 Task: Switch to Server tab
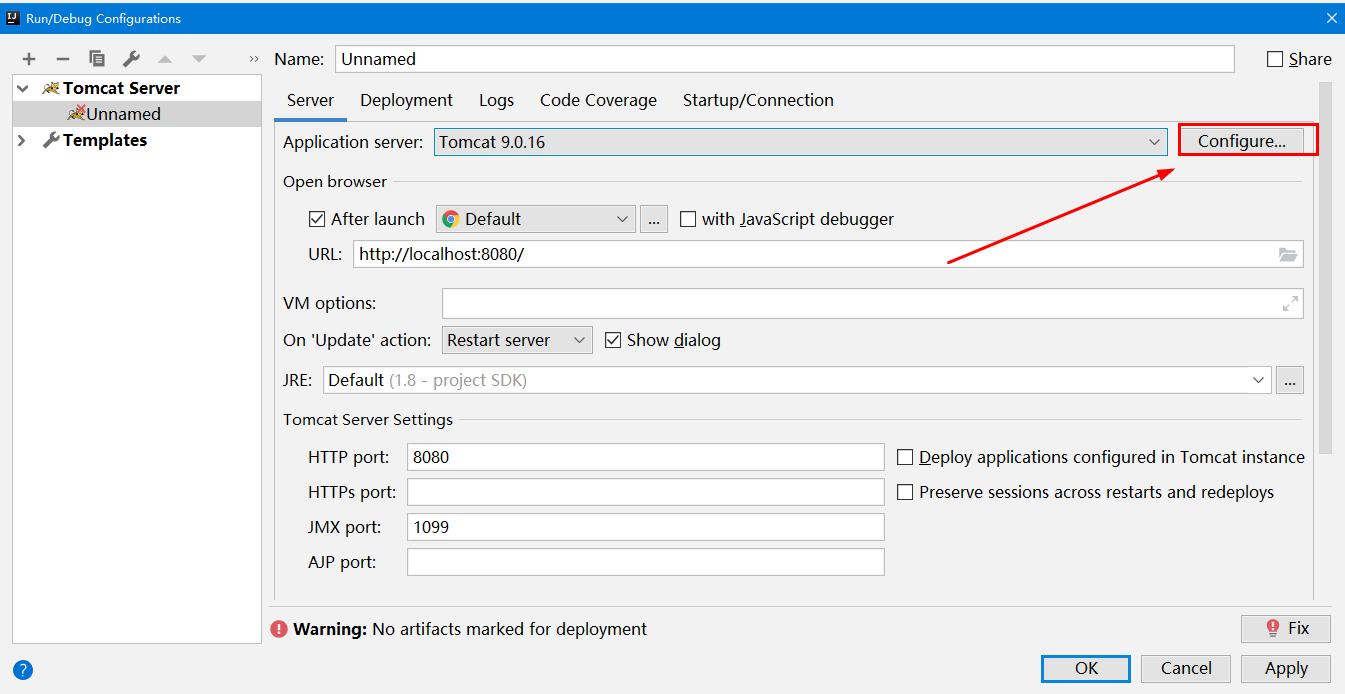coord(310,100)
